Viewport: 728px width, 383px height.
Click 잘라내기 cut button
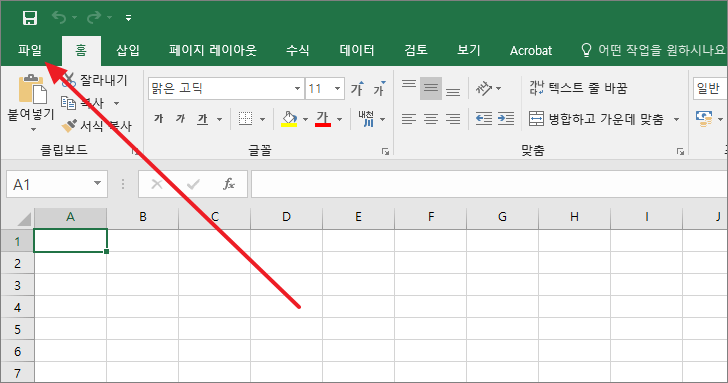click(96, 80)
